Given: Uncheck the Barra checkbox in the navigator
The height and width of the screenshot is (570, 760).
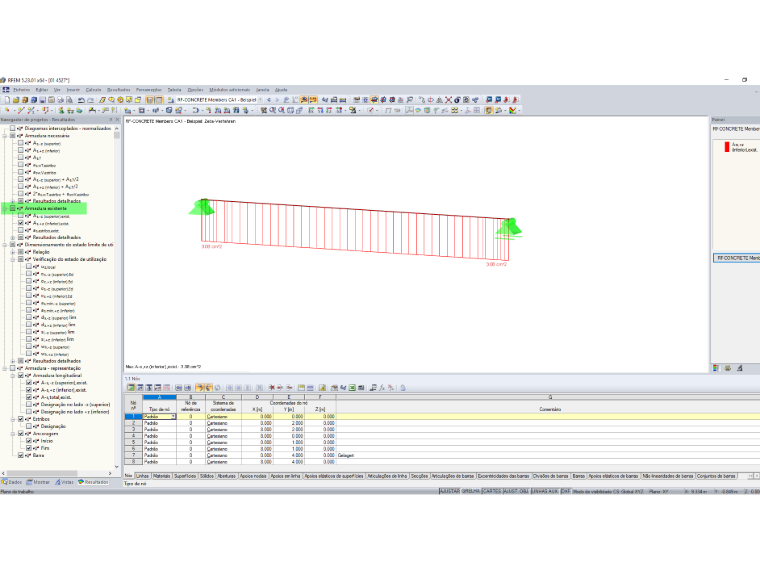Looking at the screenshot, I should click(x=21, y=455).
